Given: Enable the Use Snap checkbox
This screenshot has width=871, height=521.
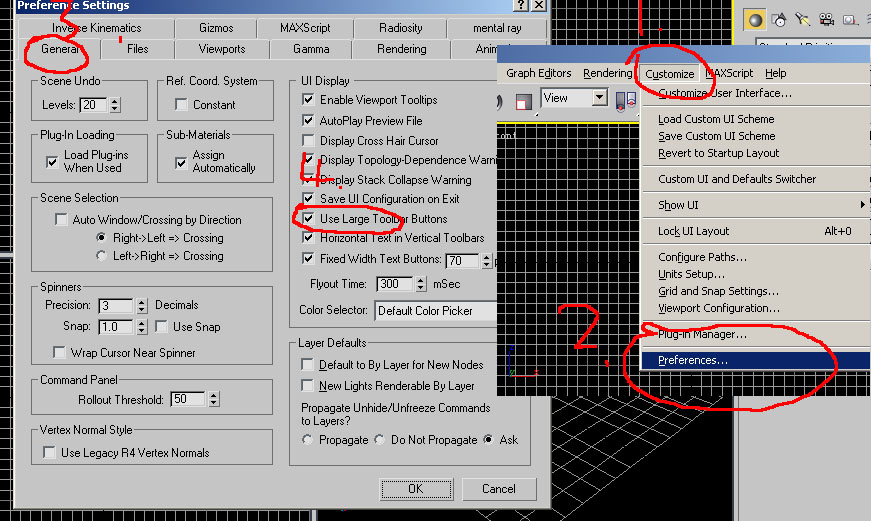Looking at the screenshot, I should click(x=162, y=327).
